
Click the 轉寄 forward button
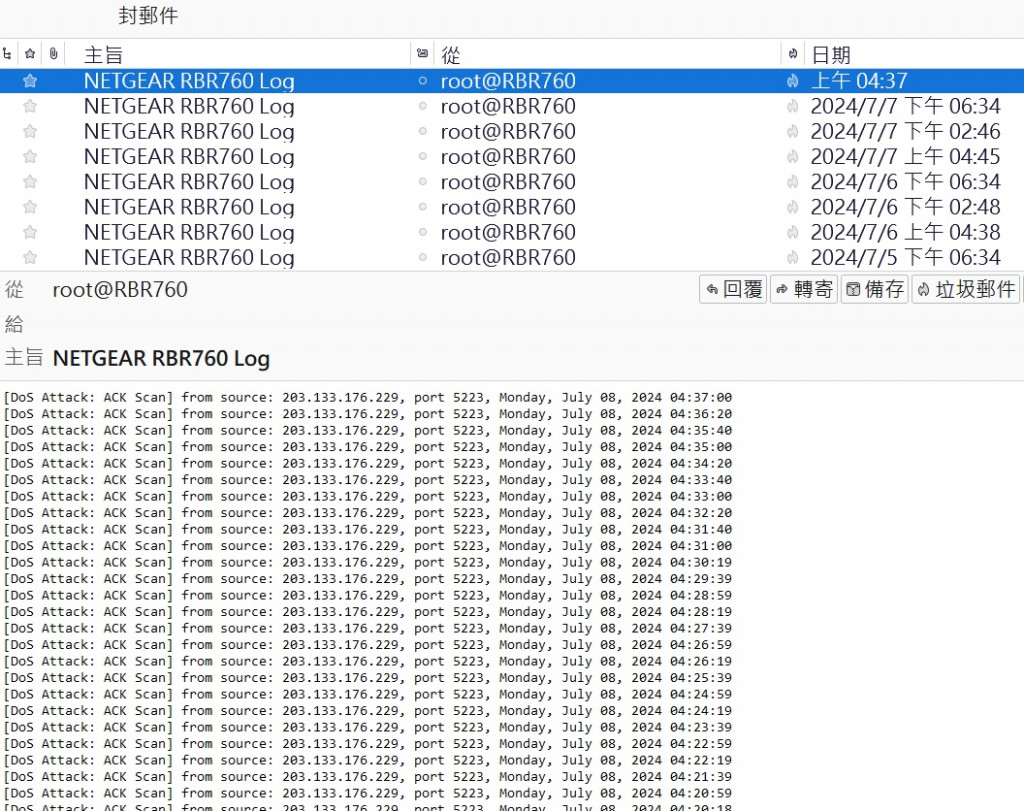[804, 289]
